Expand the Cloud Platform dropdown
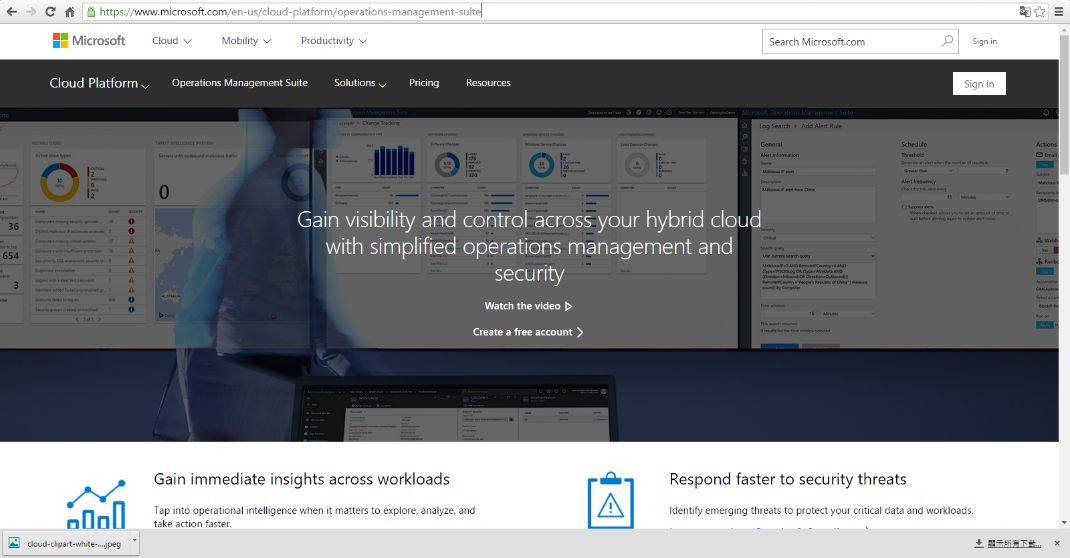Image resolution: width=1070 pixels, height=558 pixels. coord(99,83)
